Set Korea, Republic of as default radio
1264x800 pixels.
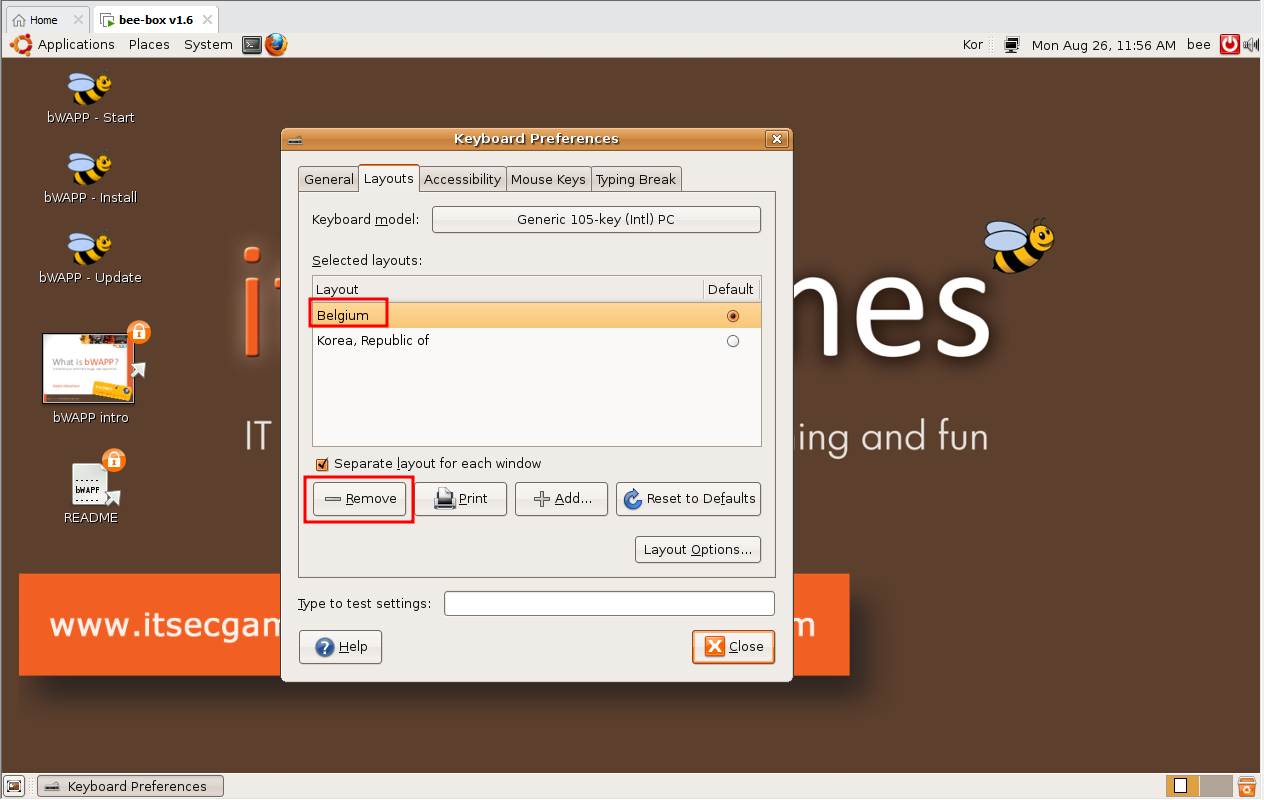click(x=733, y=341)
